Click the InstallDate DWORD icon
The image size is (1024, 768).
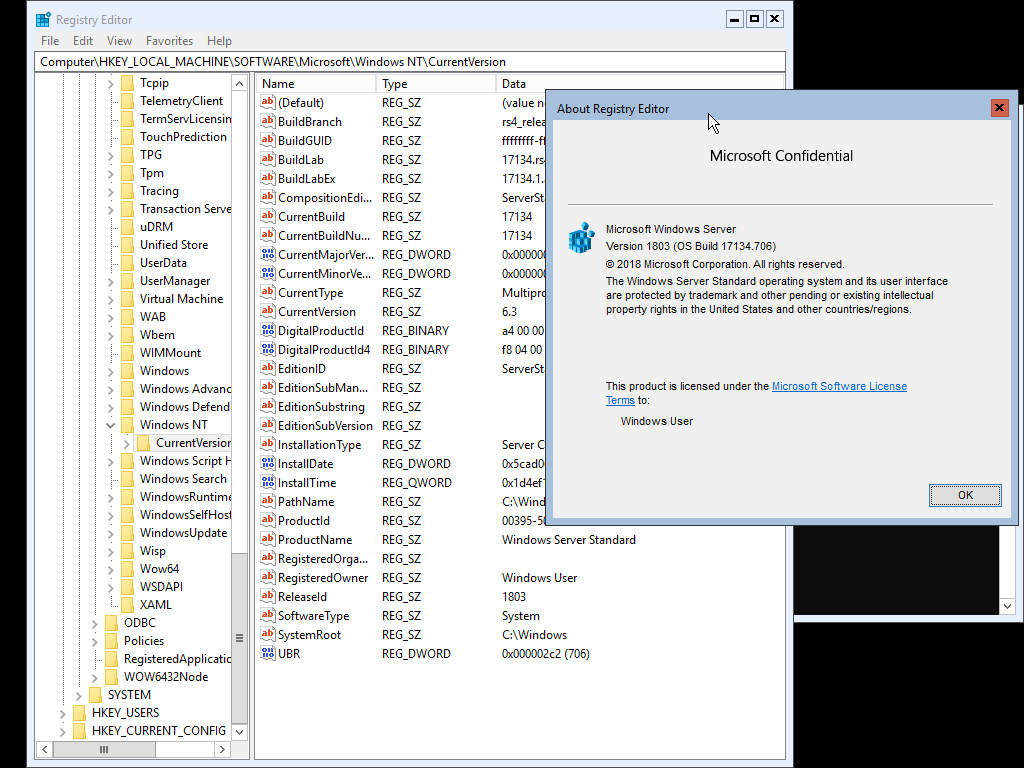267,463
